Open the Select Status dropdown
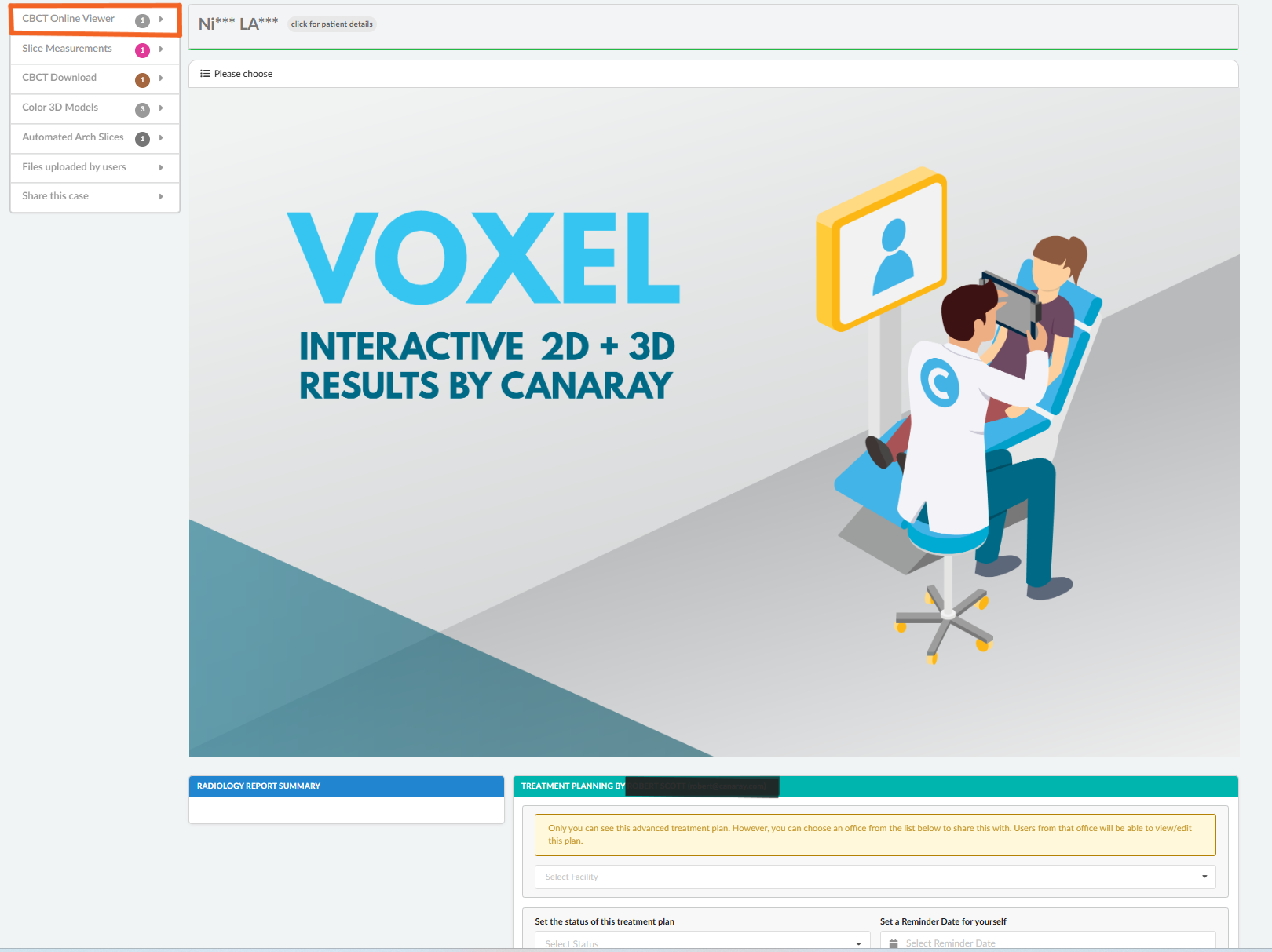The width and height of the screenshot is (1272, 952). pos(702,943)
